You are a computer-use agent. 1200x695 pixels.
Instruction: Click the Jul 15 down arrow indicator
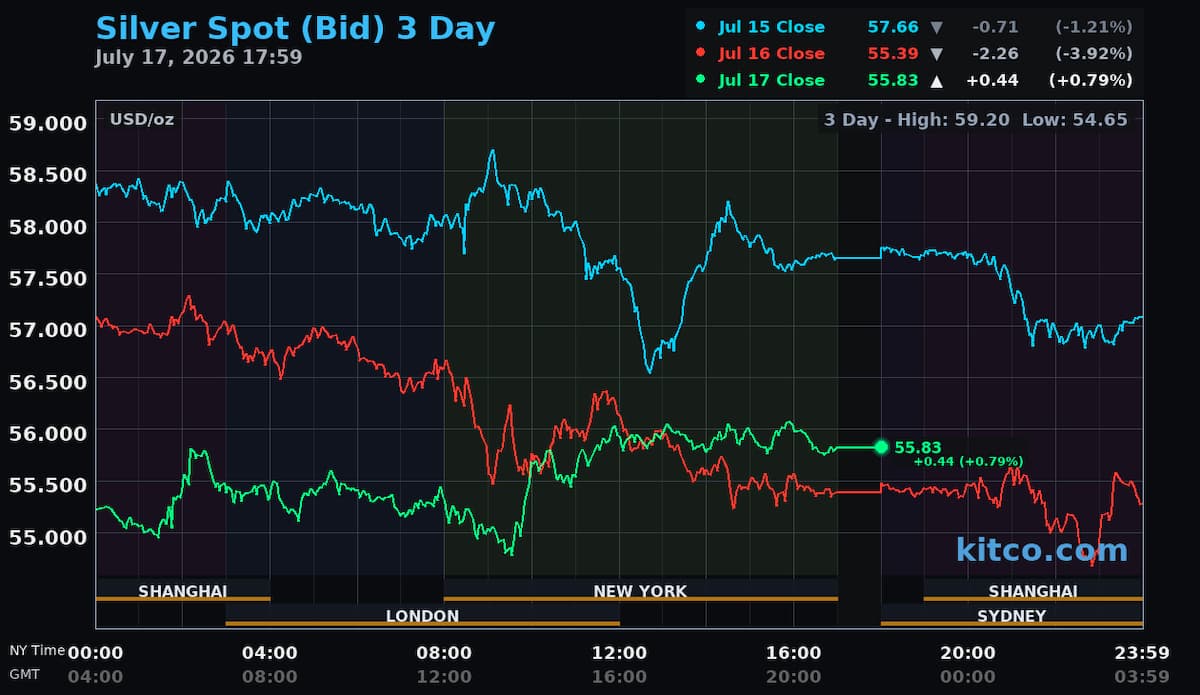click(906, 27)
